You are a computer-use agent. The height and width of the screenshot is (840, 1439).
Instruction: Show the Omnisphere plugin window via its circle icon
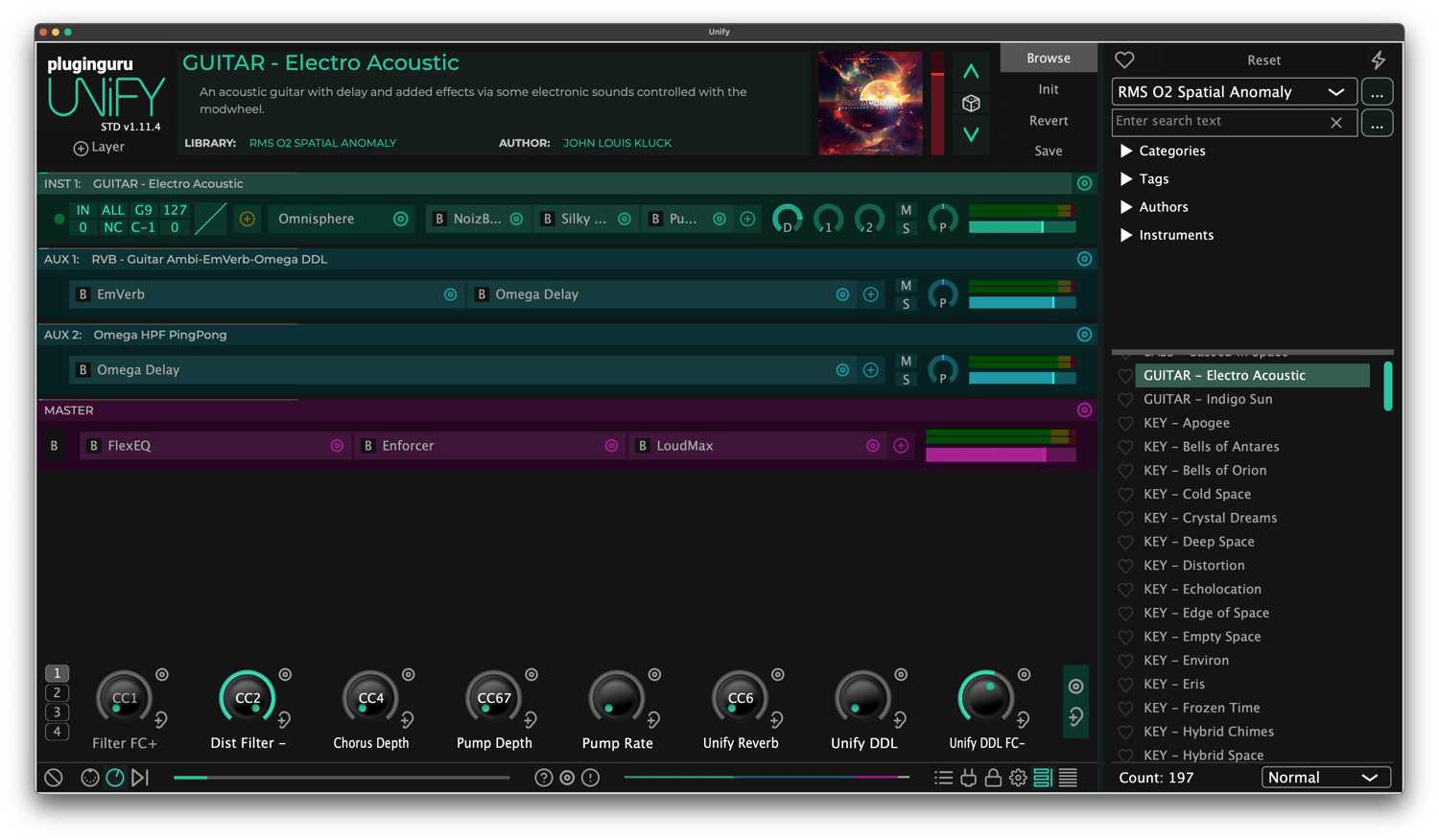[x=401, y=219]
